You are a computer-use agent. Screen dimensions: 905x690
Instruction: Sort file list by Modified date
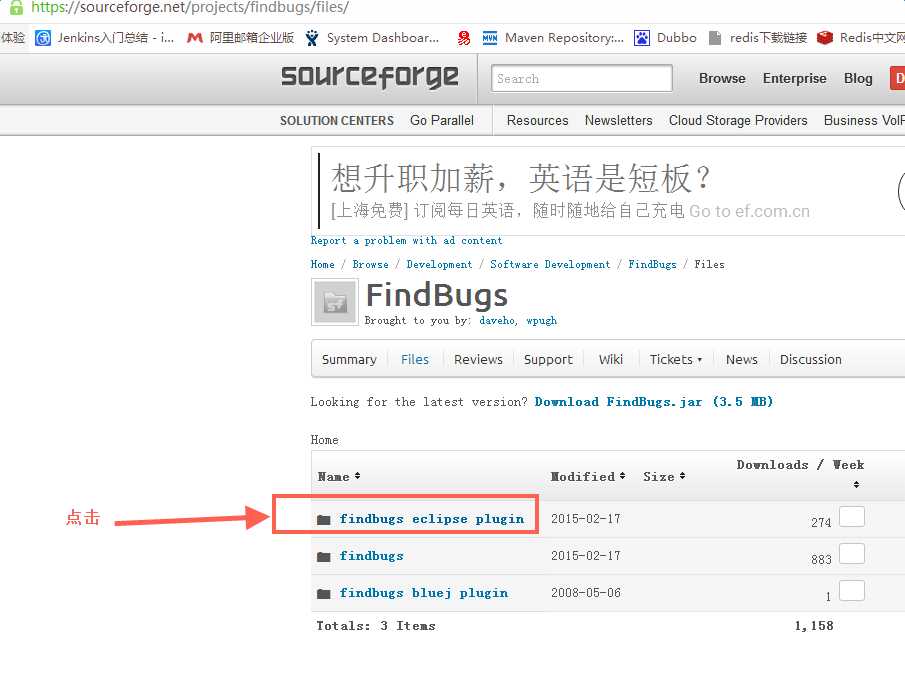pos(588,476)
